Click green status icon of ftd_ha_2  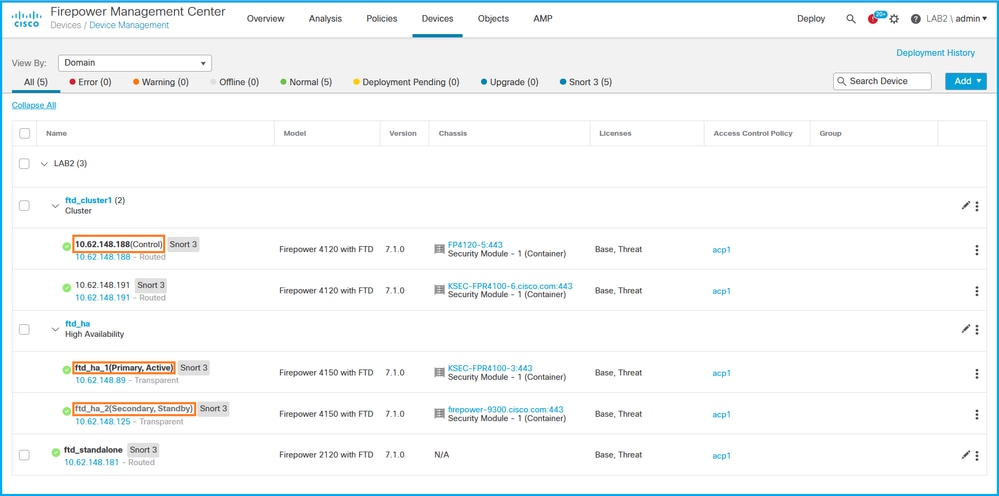(67, 411)
